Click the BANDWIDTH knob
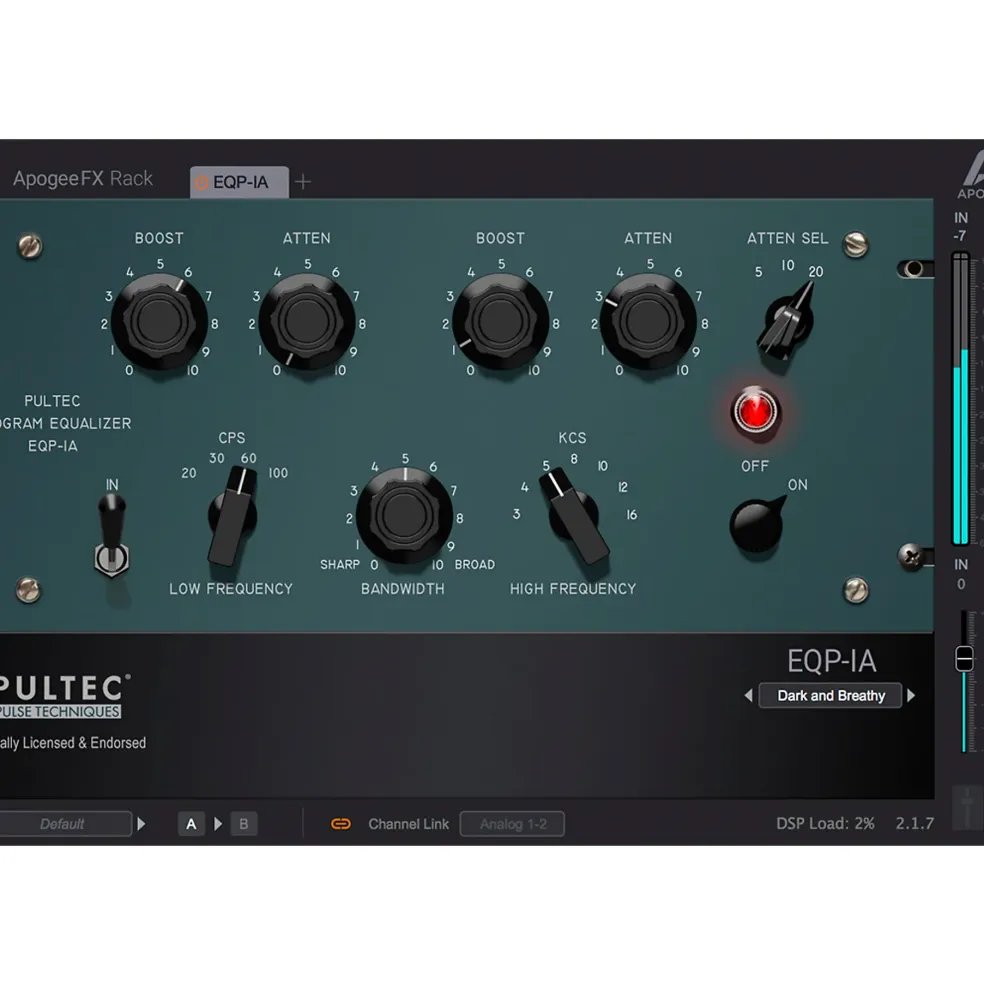This screenshot has width=984, height=985. coord(404,515)
